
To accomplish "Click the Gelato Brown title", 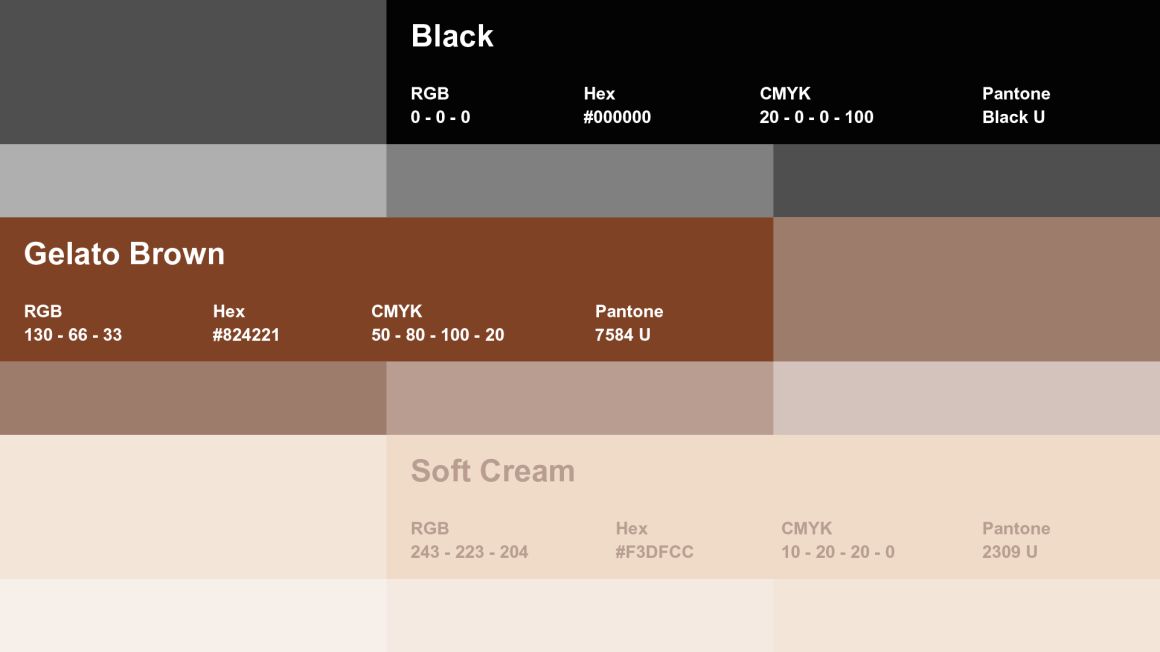I will coord(124,254).
